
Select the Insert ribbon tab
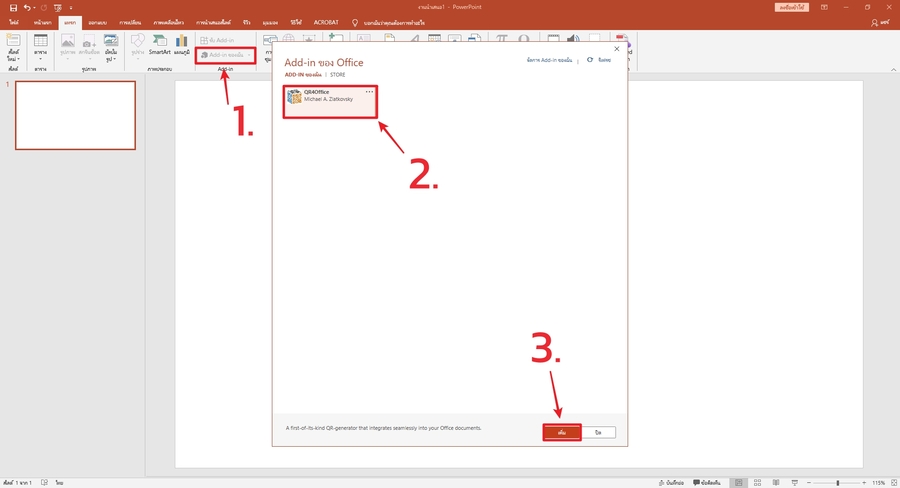[70, 23]
